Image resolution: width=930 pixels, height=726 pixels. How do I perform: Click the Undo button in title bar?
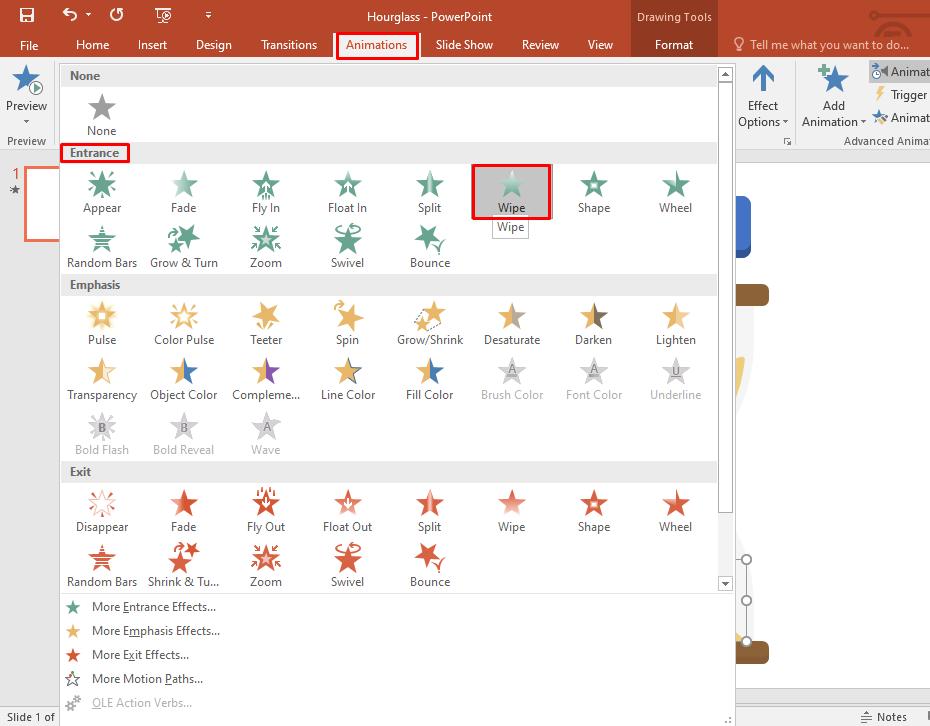click(69, 15)
